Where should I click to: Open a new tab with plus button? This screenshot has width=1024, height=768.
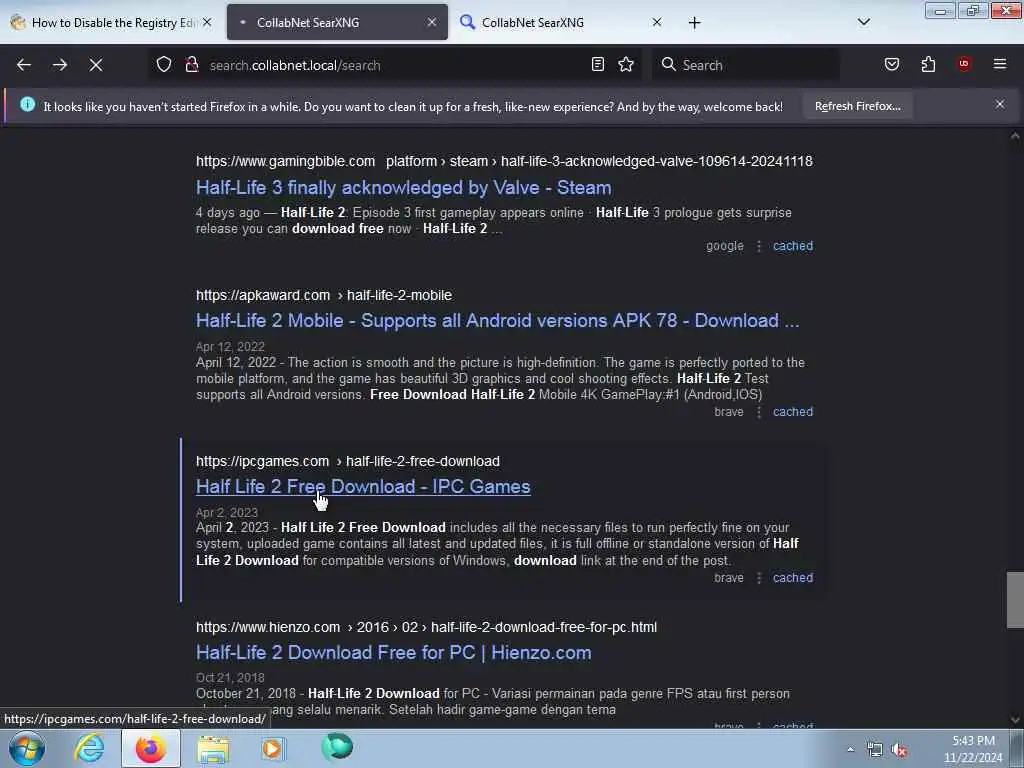pos(694,23)
